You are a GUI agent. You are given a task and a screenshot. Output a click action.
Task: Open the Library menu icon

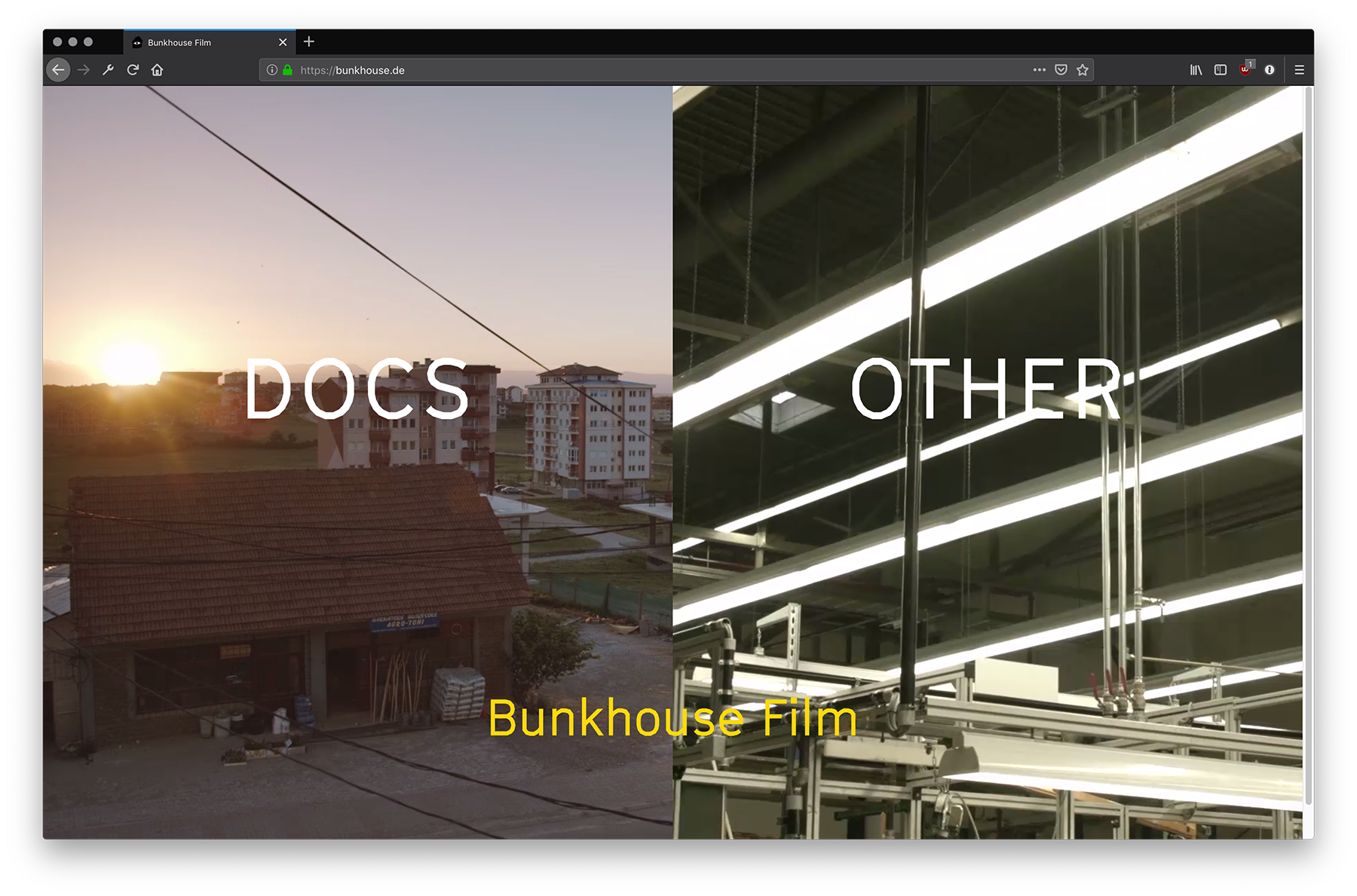point(1196,70)
